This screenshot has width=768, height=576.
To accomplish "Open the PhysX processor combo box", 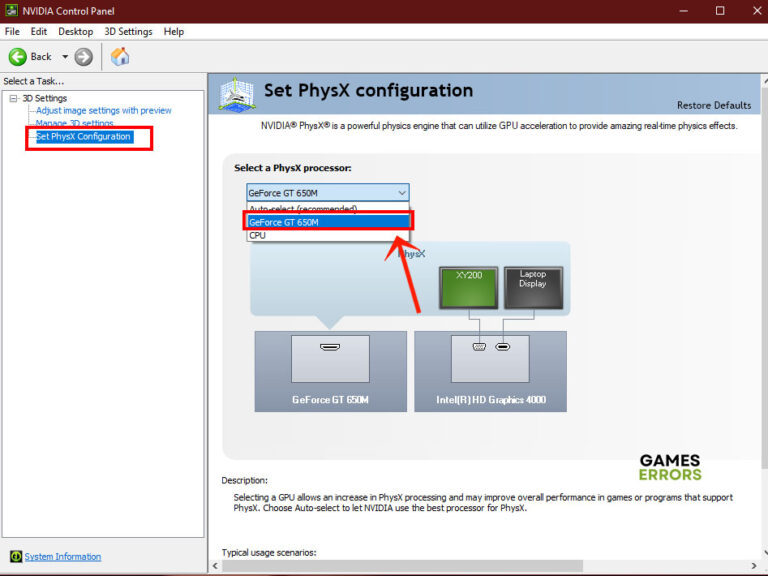I will tap(327, 193).
